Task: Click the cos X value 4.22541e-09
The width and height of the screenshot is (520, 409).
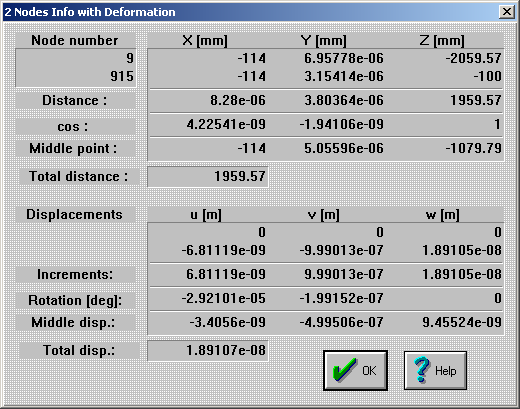Action: click(x=226, y=124)
